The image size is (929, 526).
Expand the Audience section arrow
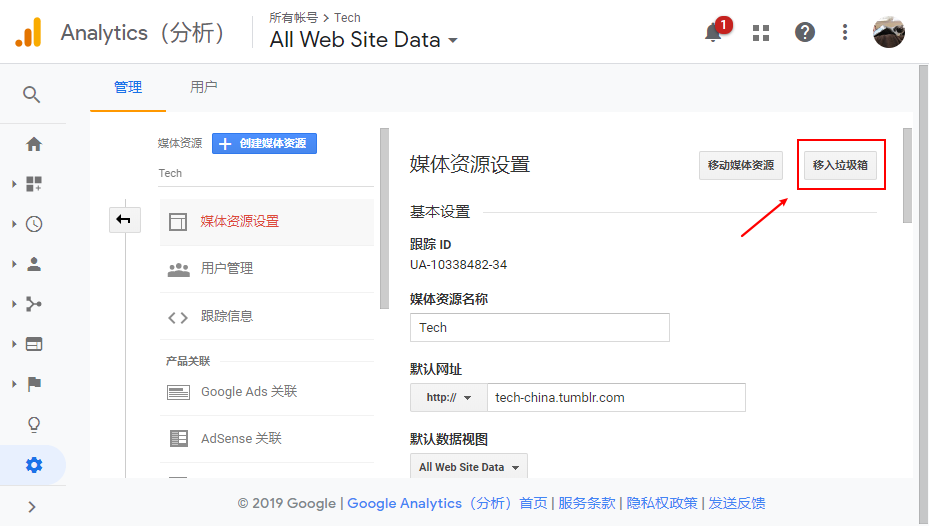click(x=14, y=264)
